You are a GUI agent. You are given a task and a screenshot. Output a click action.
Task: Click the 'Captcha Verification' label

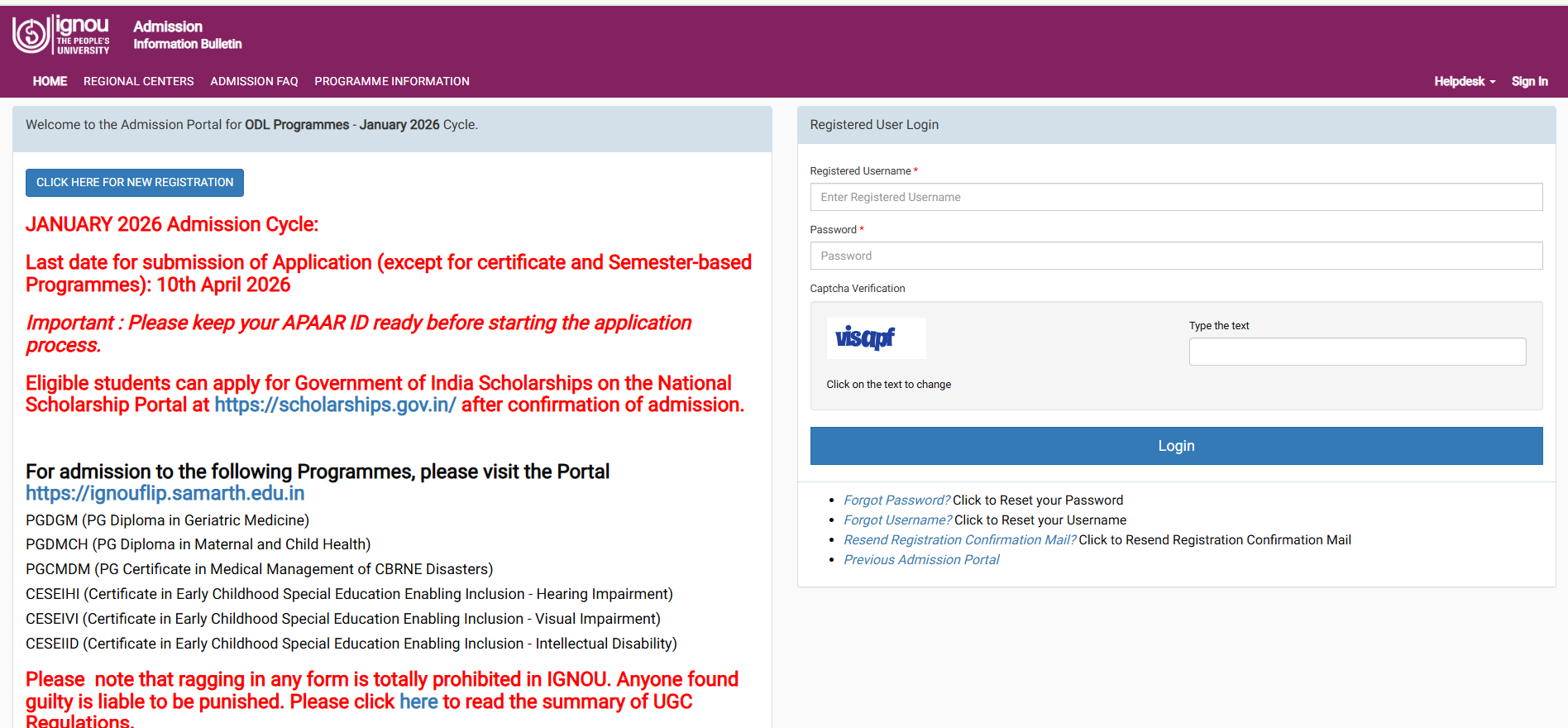click(x=858, y=289)
